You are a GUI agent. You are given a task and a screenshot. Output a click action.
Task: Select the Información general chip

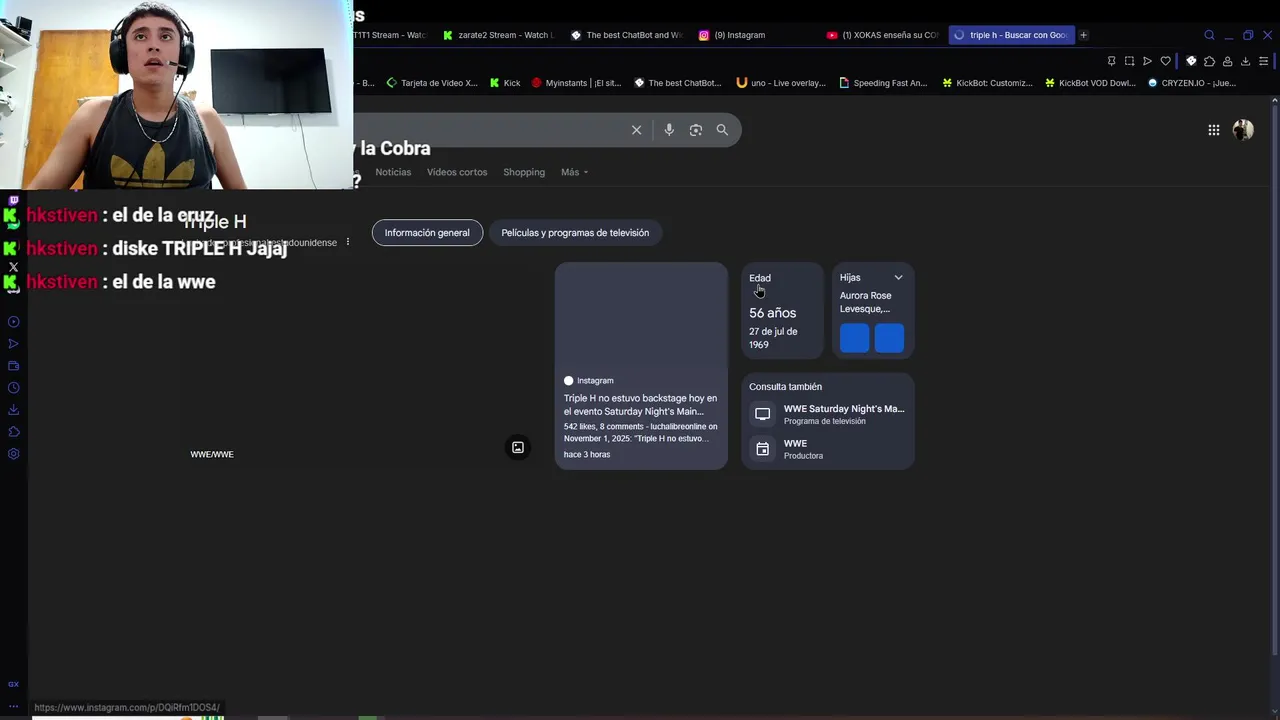point(427,233)
